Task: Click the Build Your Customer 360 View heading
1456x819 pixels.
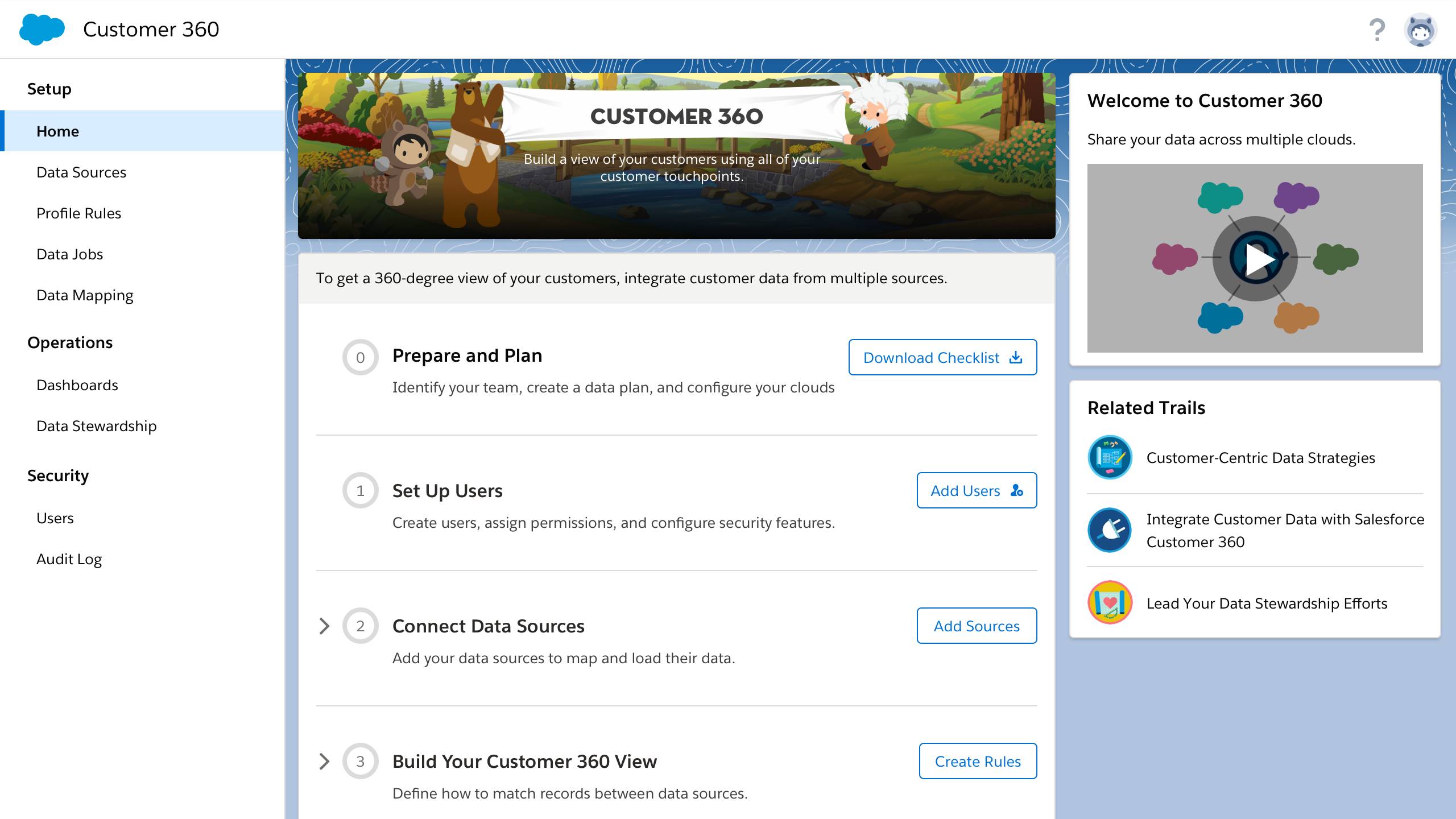Action: (524, 762)
